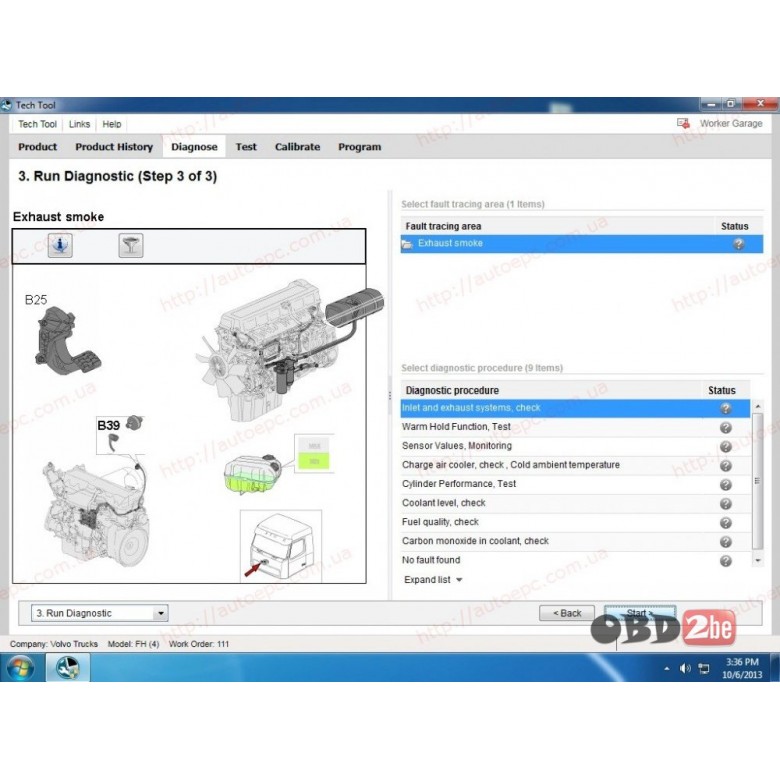This screenshot has width=780, height=780.
Task: Click the Fault tracing area column header
Action: [557, 226]
